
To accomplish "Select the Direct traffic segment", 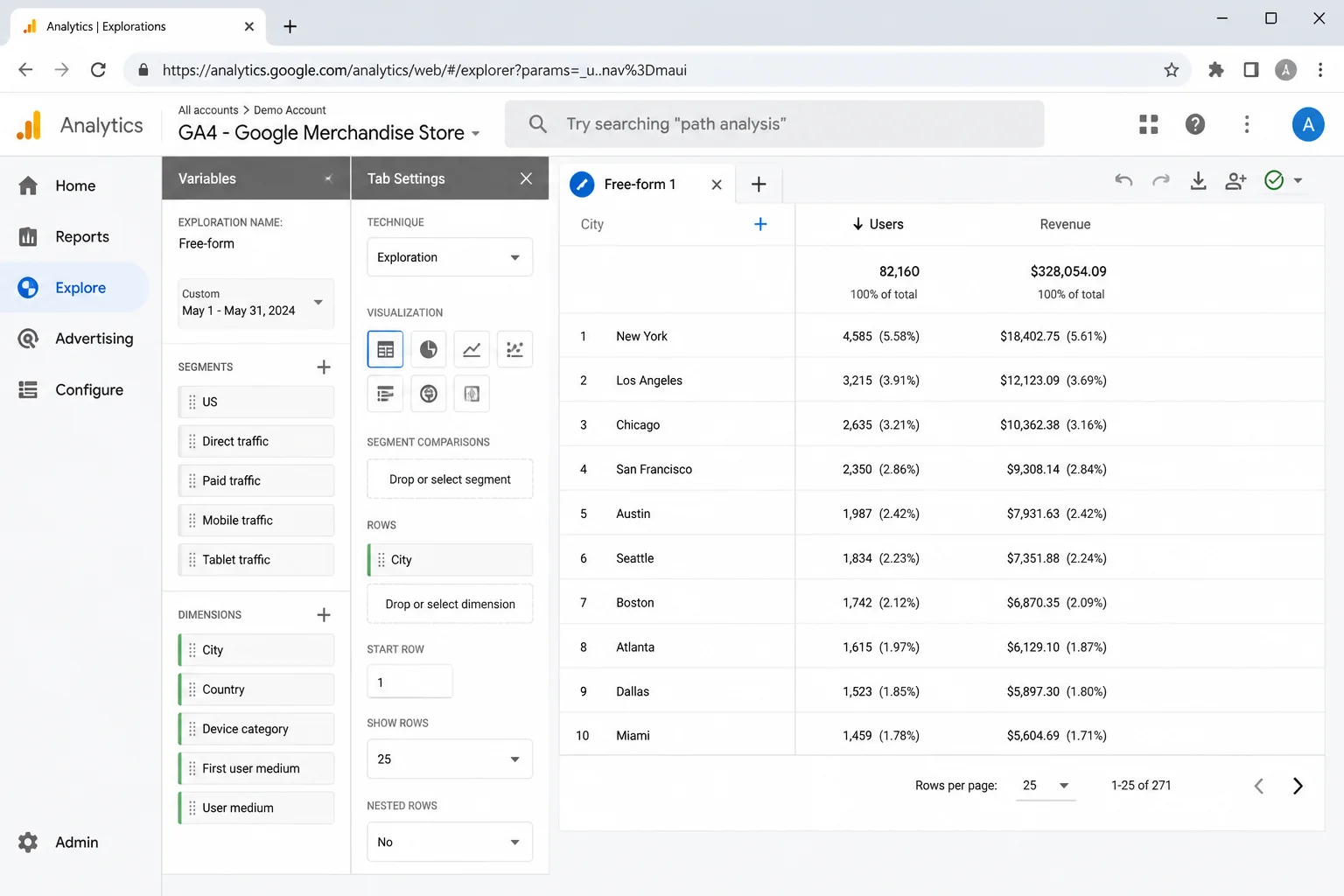I will pyautogui.click(x=256, y=442).
